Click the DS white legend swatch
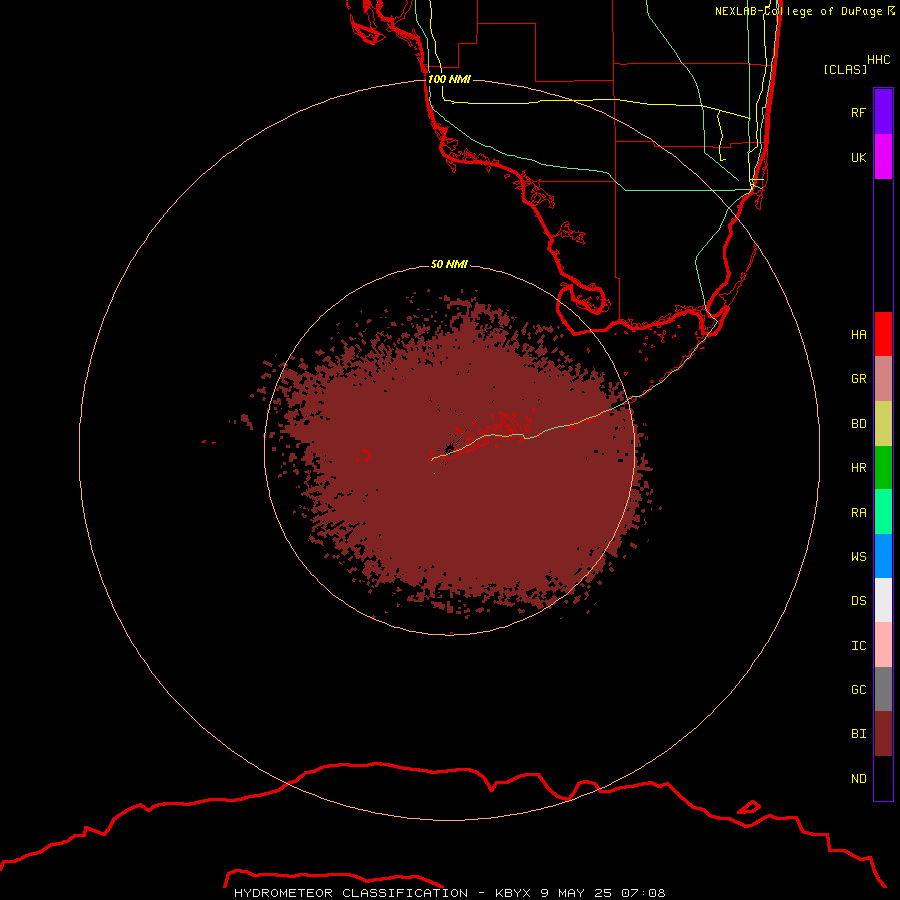 883,600
